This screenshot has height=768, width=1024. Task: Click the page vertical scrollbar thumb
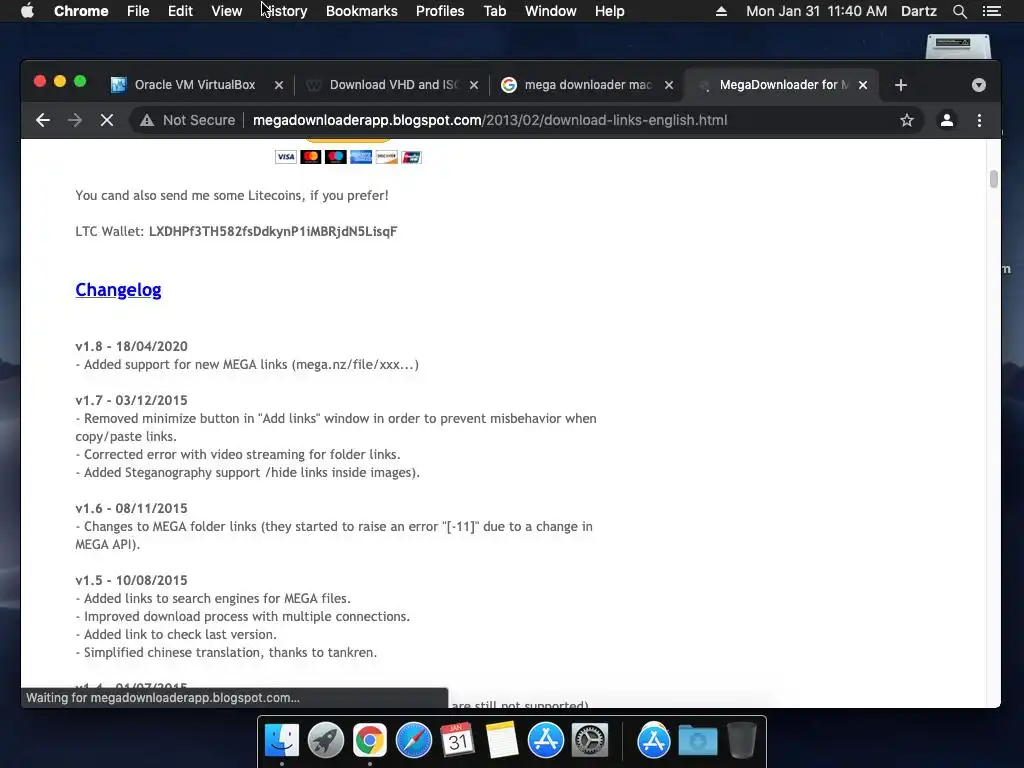[x=993, y=179]
